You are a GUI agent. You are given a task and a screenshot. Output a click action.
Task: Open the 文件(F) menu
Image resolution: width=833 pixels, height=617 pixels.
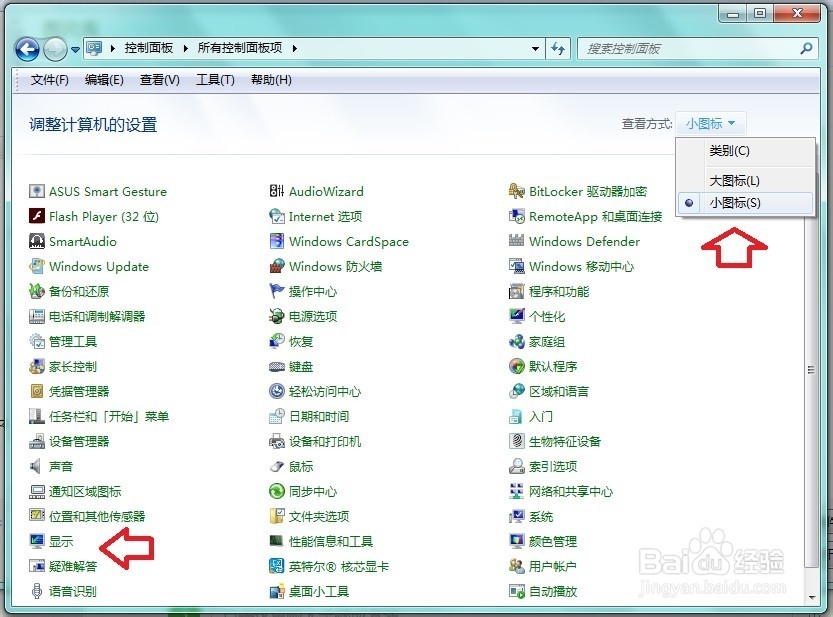(x=49, y=80)
